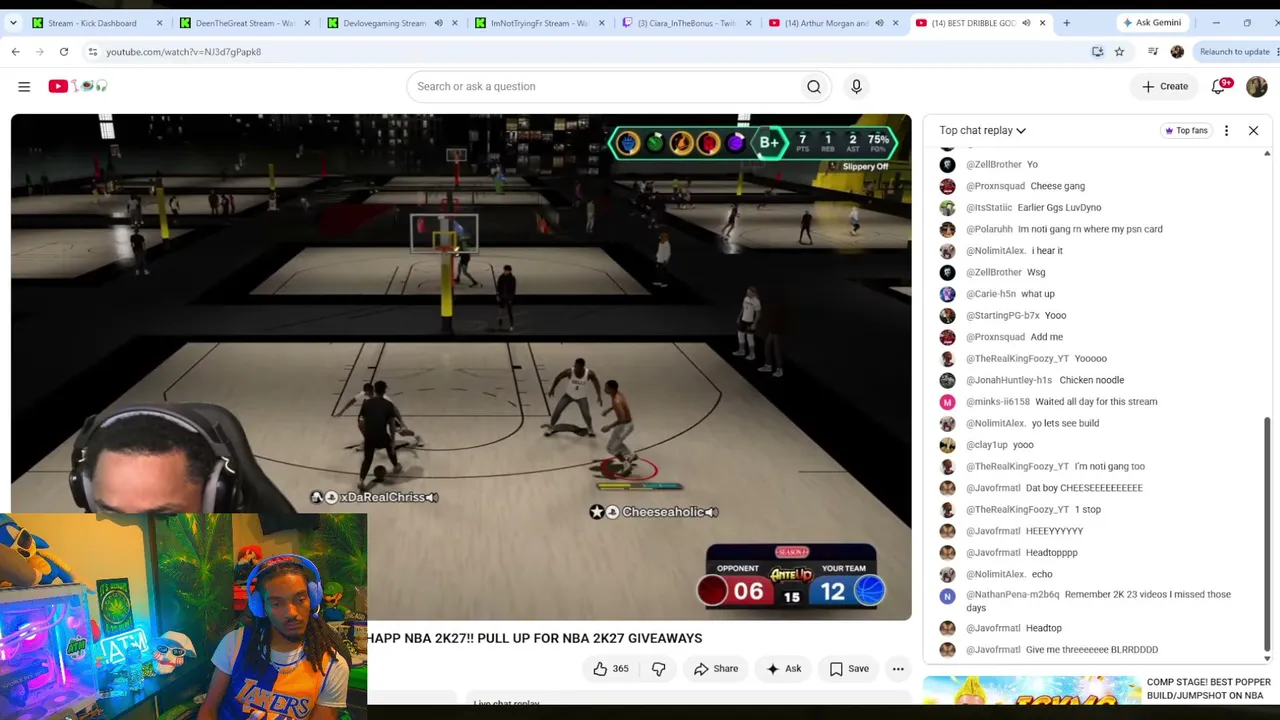Click the @minks-ii6158 username in chat
Screen dimensions: 1280x720
tap(998, 402)
